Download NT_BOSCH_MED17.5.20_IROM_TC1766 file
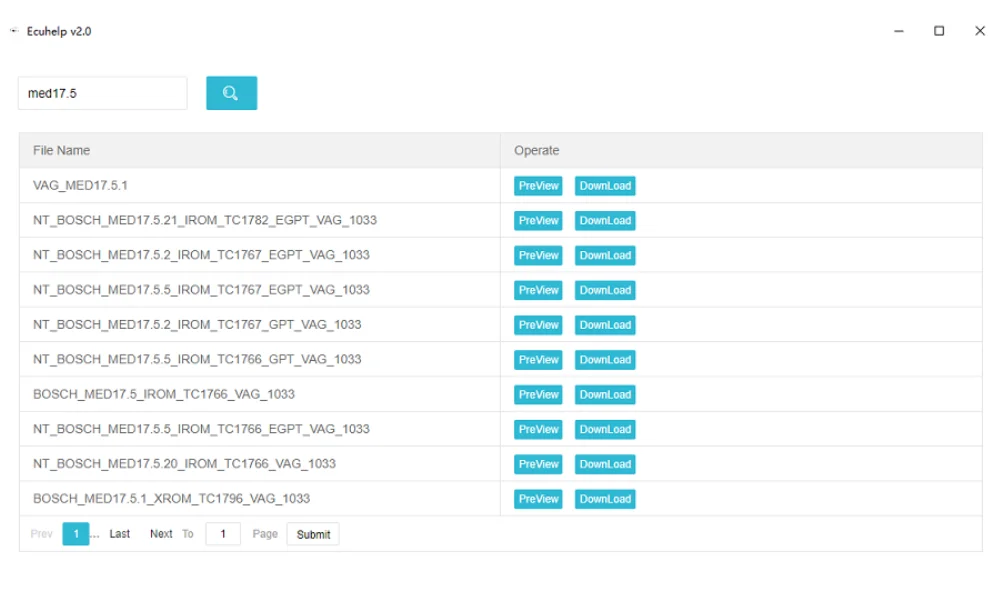Image resolution: width=1000 pixels, height=600 pixels. [x=605, y=464]
